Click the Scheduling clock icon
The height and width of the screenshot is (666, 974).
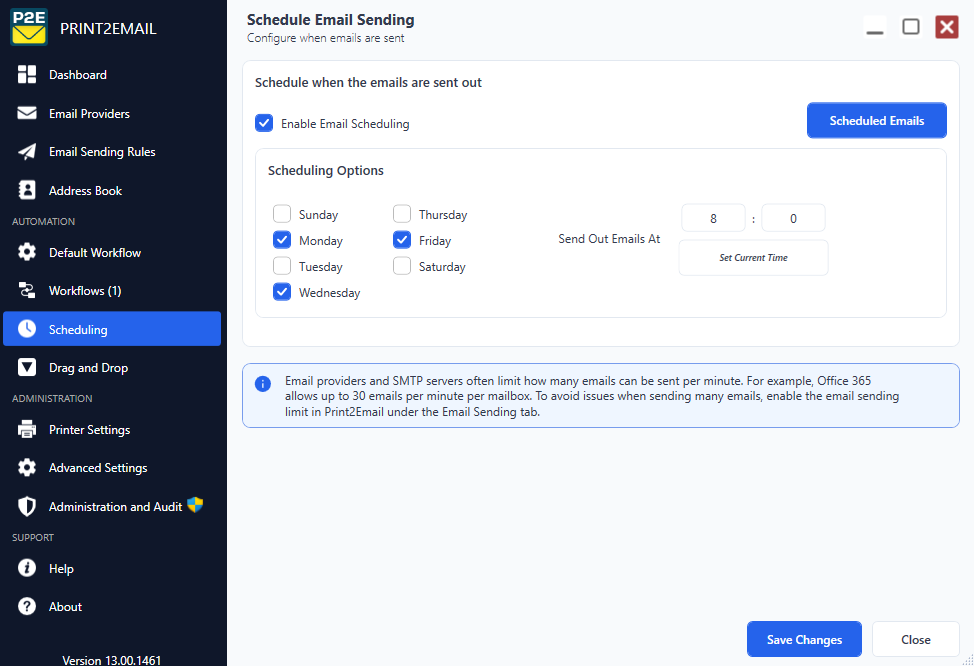(27, 329)
